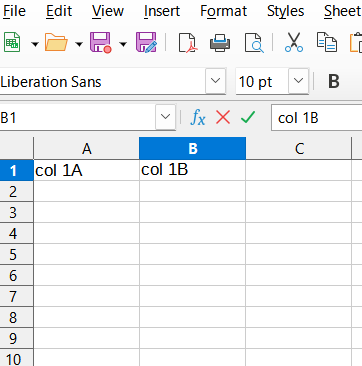
Task: Click the Liberation Sans font name field
Action: [x=103, y=81]
